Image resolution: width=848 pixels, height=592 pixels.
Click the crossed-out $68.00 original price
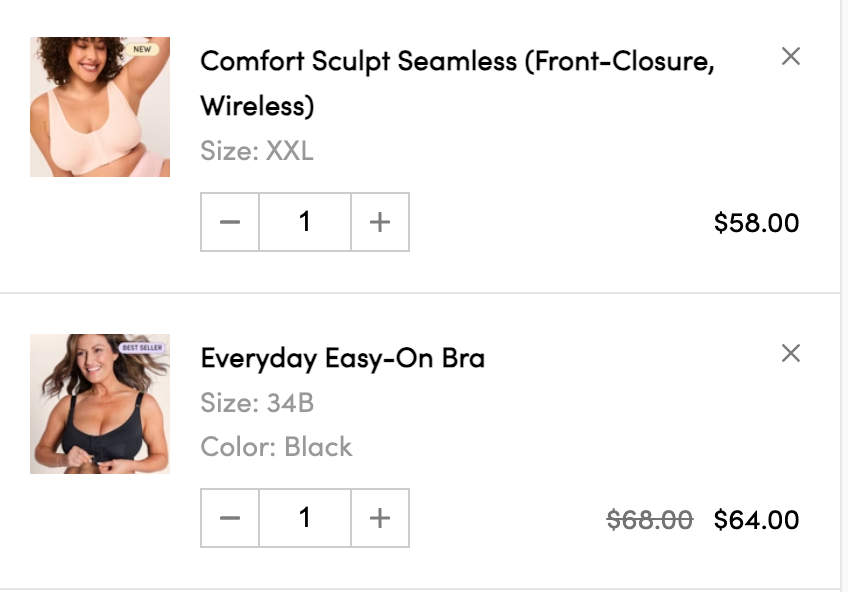pos(650,520)
